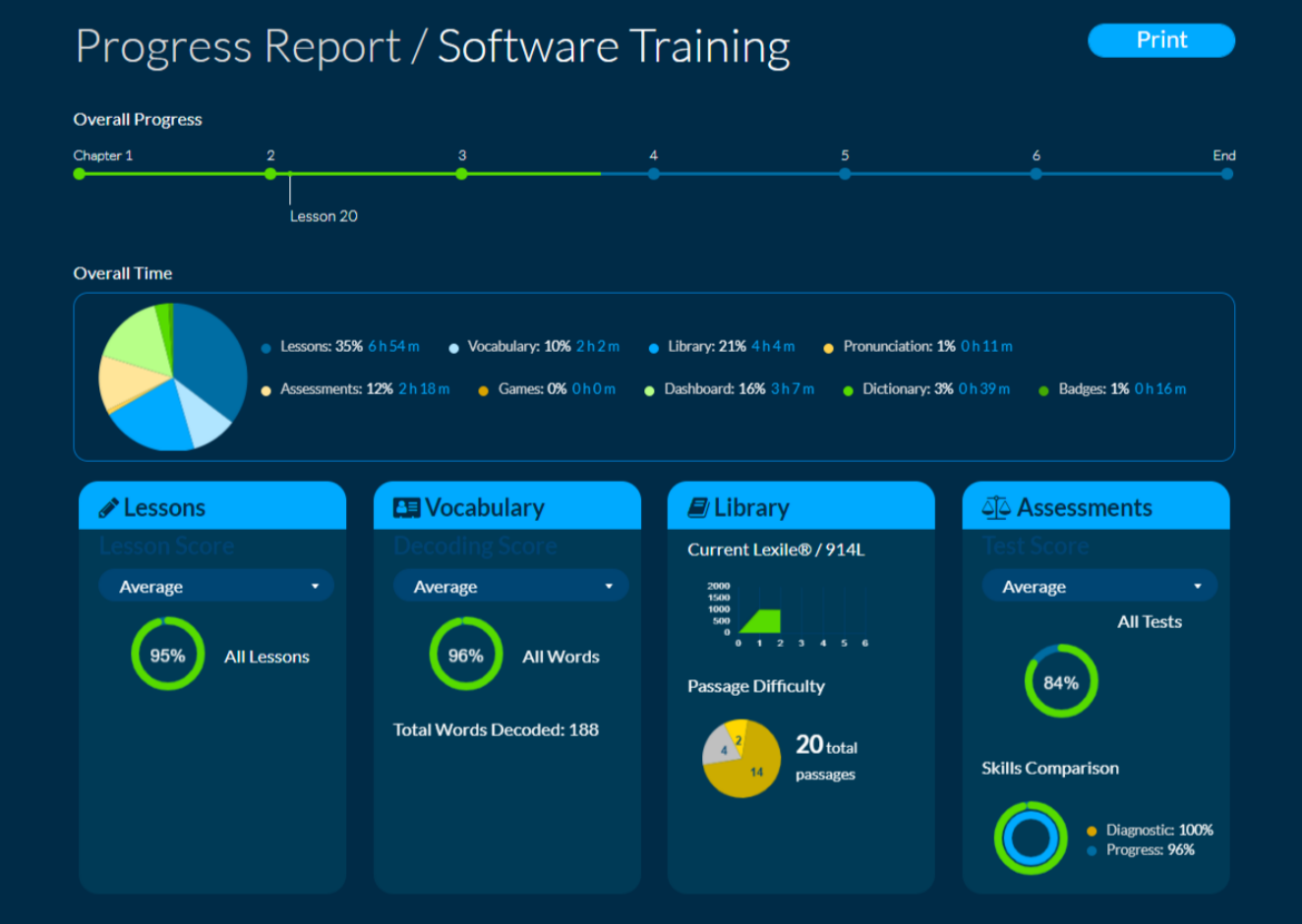
Task: Click the Vocabulary card icon
Action: (x=406, y=508)
